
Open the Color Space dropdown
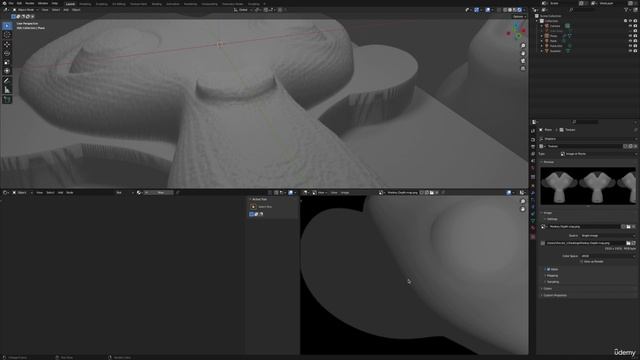tap(608, 256)
